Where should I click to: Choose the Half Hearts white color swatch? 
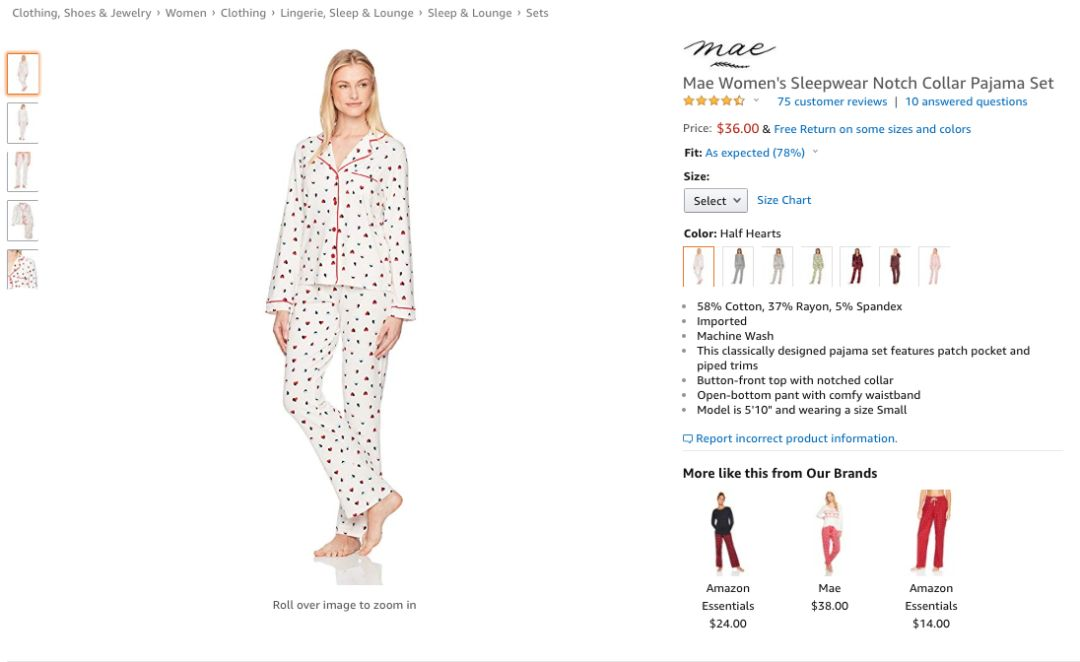point(698,266)
